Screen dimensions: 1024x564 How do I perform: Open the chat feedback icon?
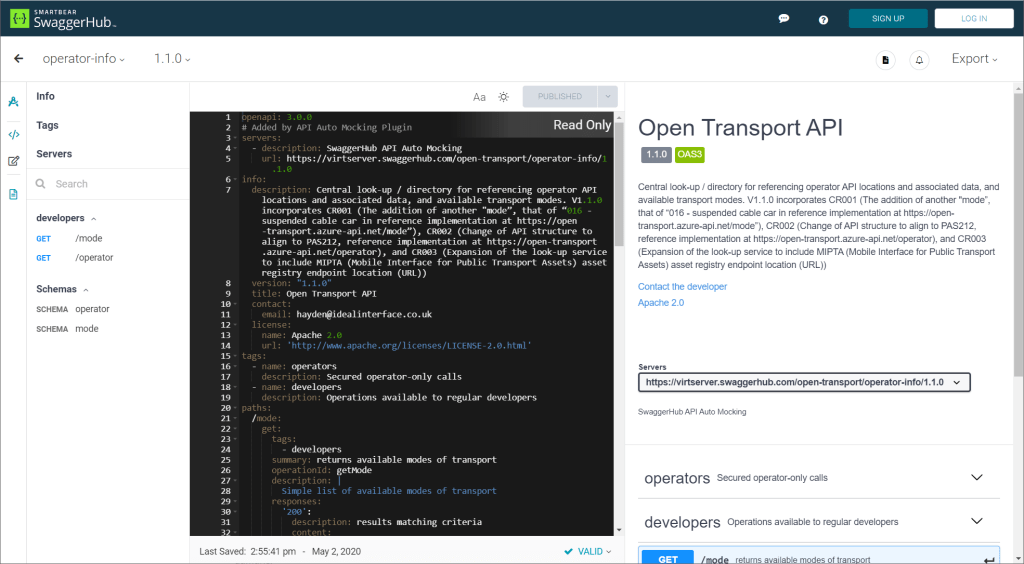(784, 19)
